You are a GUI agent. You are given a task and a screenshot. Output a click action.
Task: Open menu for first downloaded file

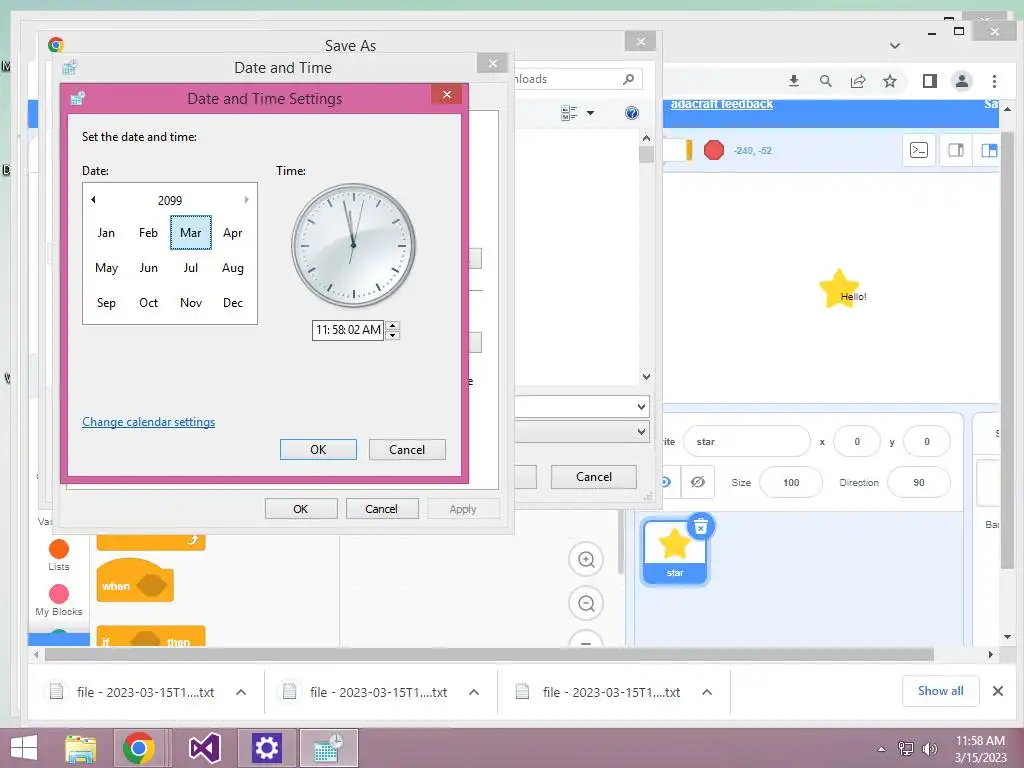(x=241, y=692)
